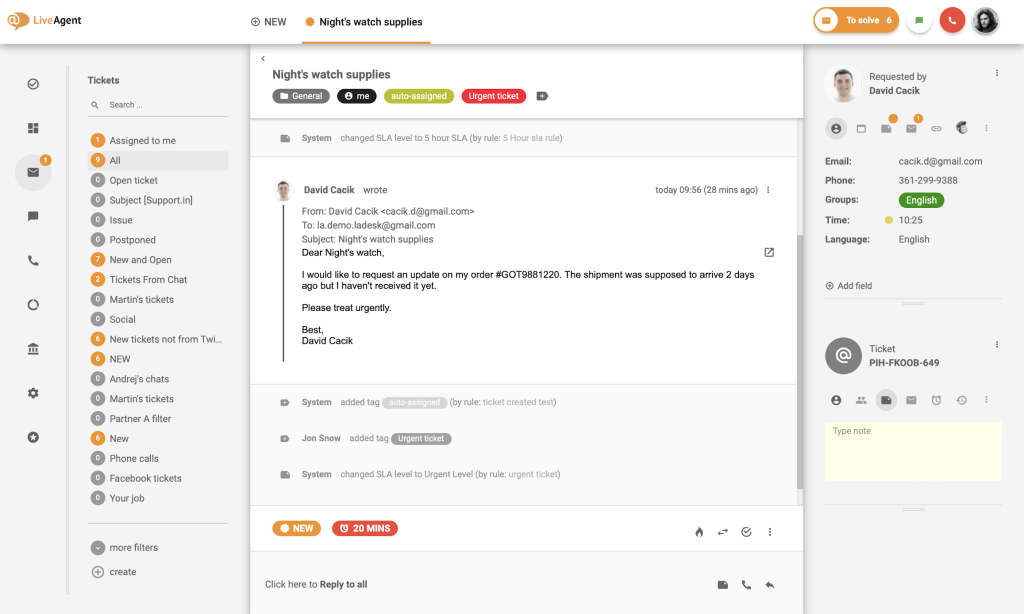Click the red phone call button

[x=952, y=20]
